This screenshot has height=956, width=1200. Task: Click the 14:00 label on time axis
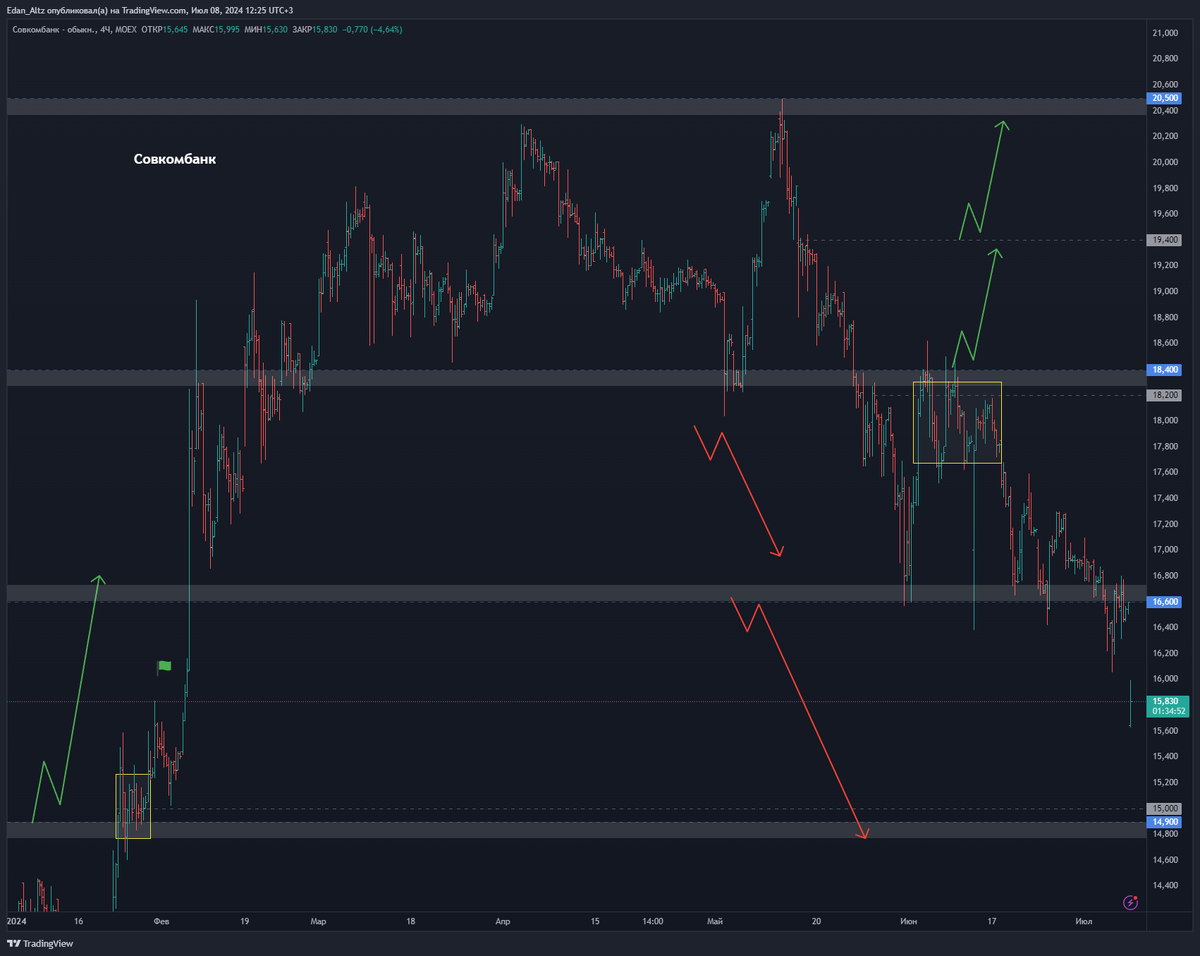[652, 920]
